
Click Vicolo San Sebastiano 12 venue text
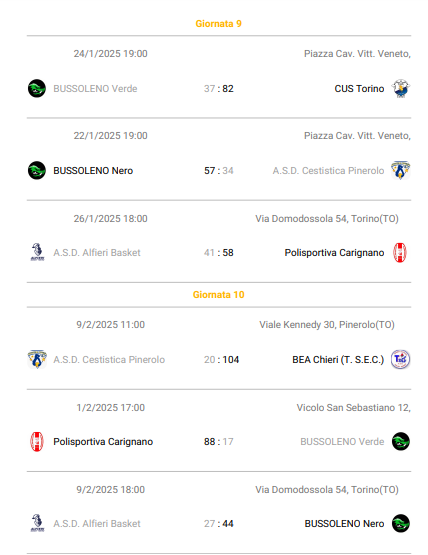(x=354, y=408)
